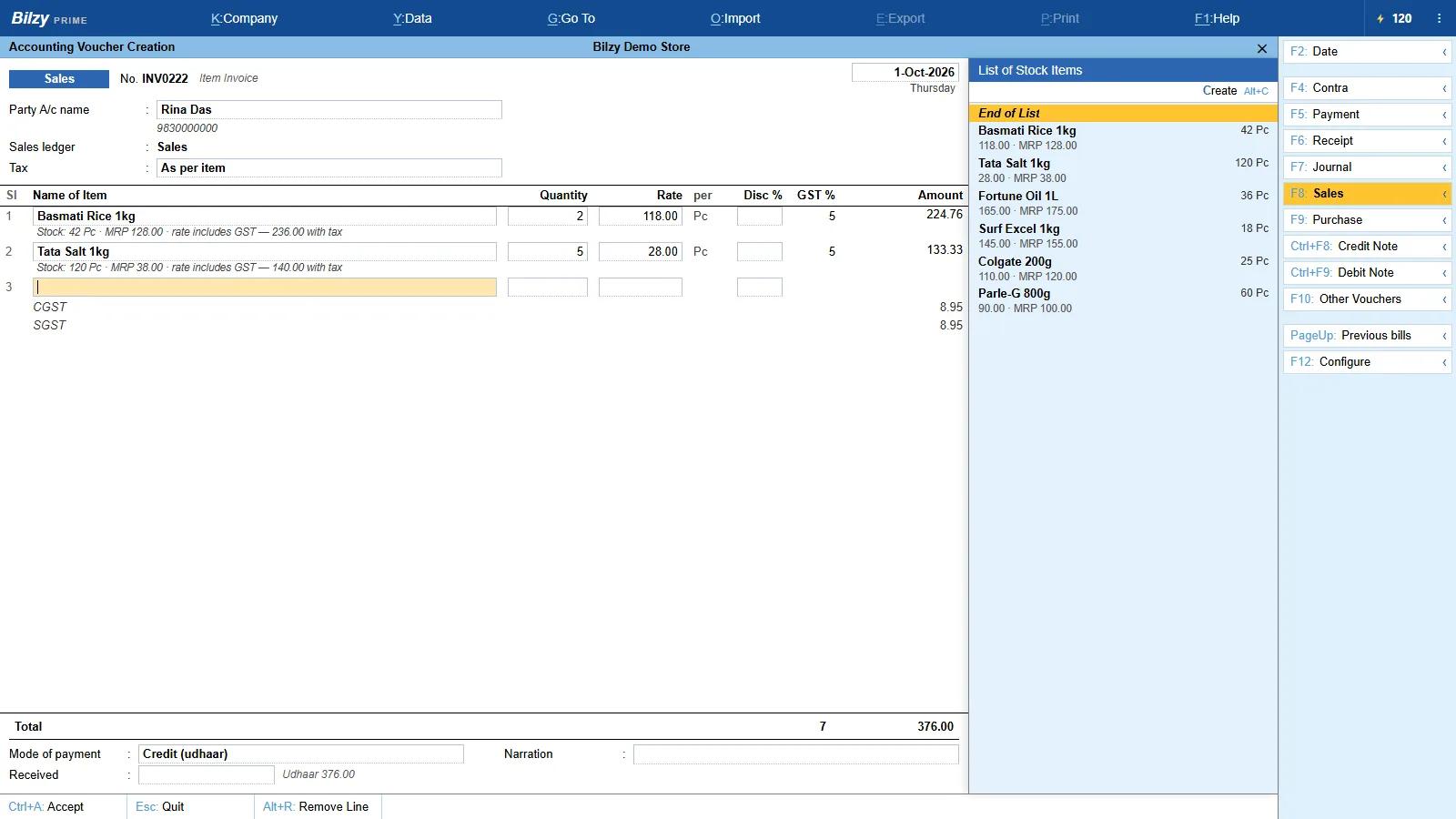The width and height of the screenshot is (1456, 819).
Task: Open the three-dot overflow menu
Action: pyautogui.click(x=1439, y=18)
